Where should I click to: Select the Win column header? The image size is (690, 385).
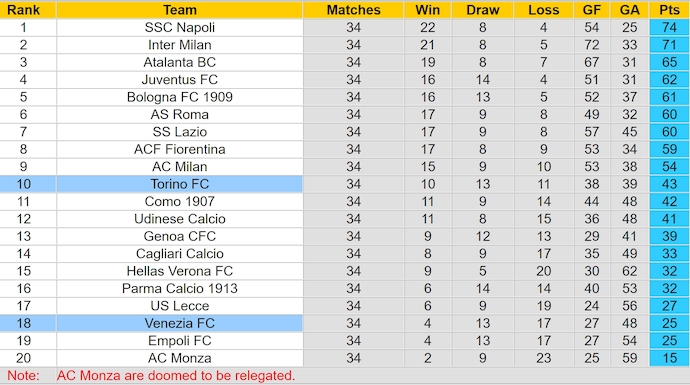pos(428,10)
